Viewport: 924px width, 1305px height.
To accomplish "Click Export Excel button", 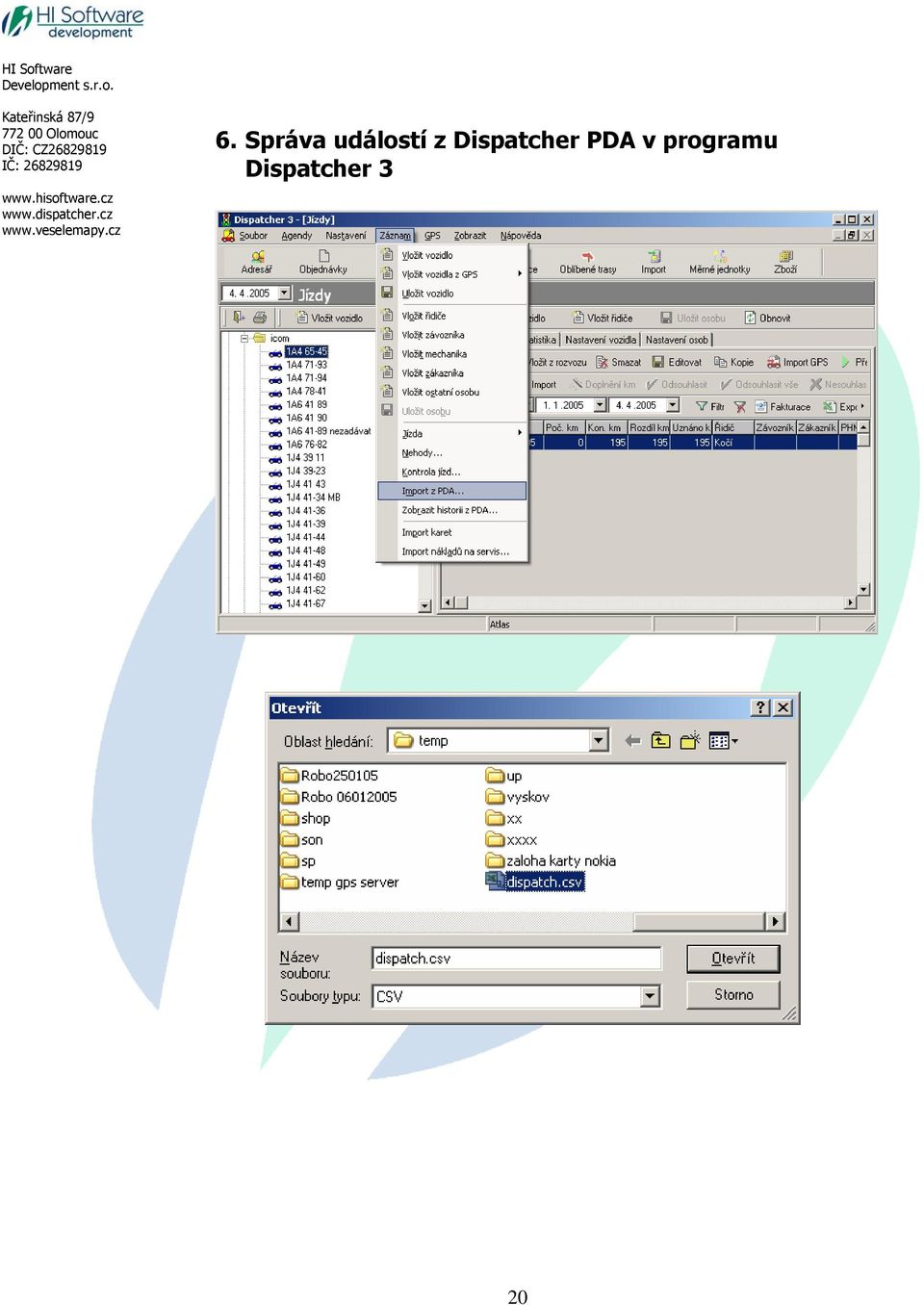I will [x=842, y=406].
